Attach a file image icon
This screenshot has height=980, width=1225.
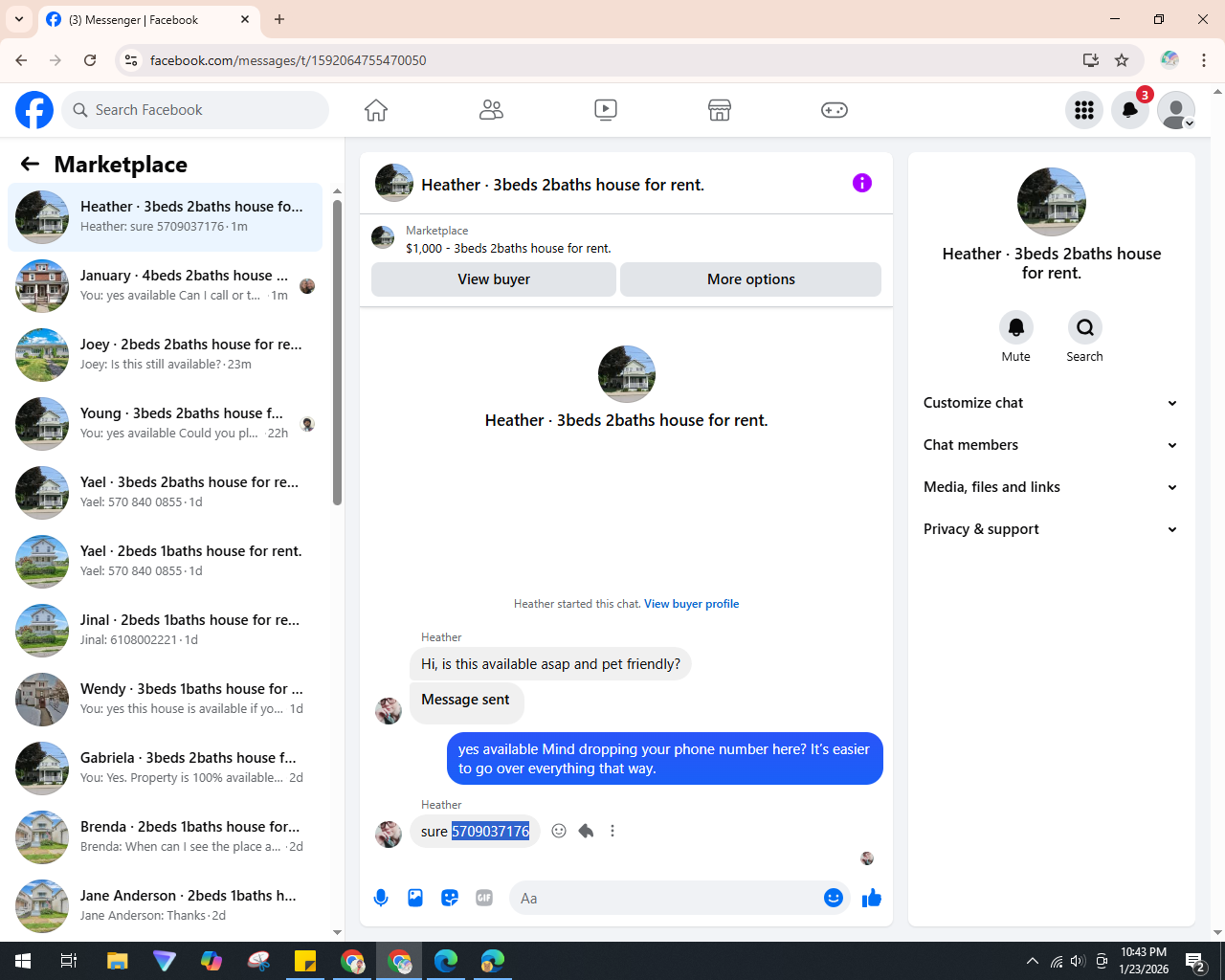pyautogui.click(x=415, y=898)
